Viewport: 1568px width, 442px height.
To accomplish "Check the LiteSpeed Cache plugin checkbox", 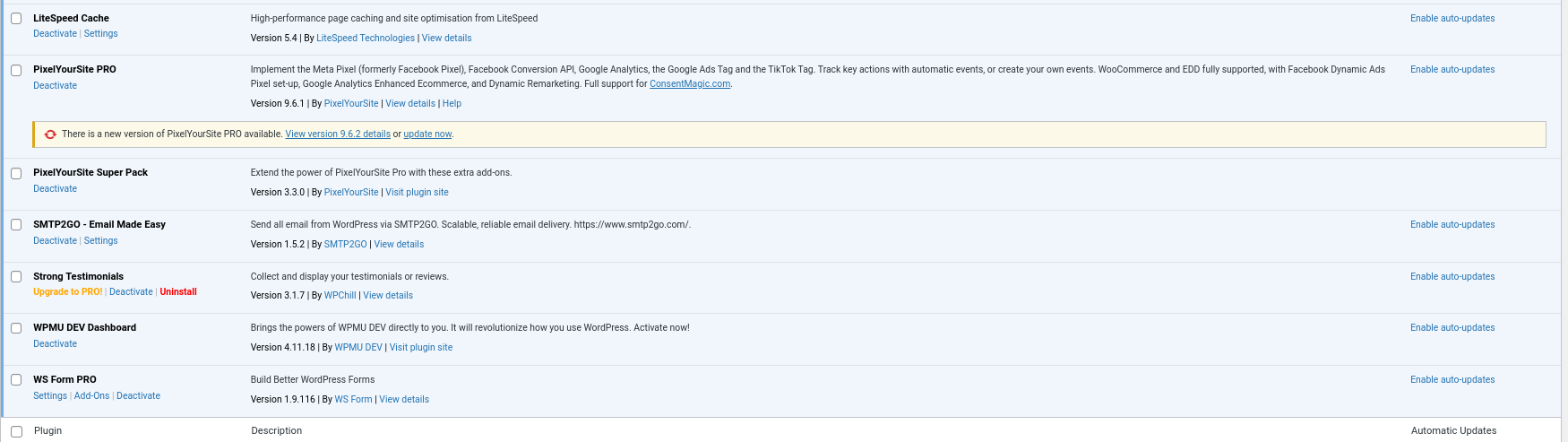I will click(16, 19).
